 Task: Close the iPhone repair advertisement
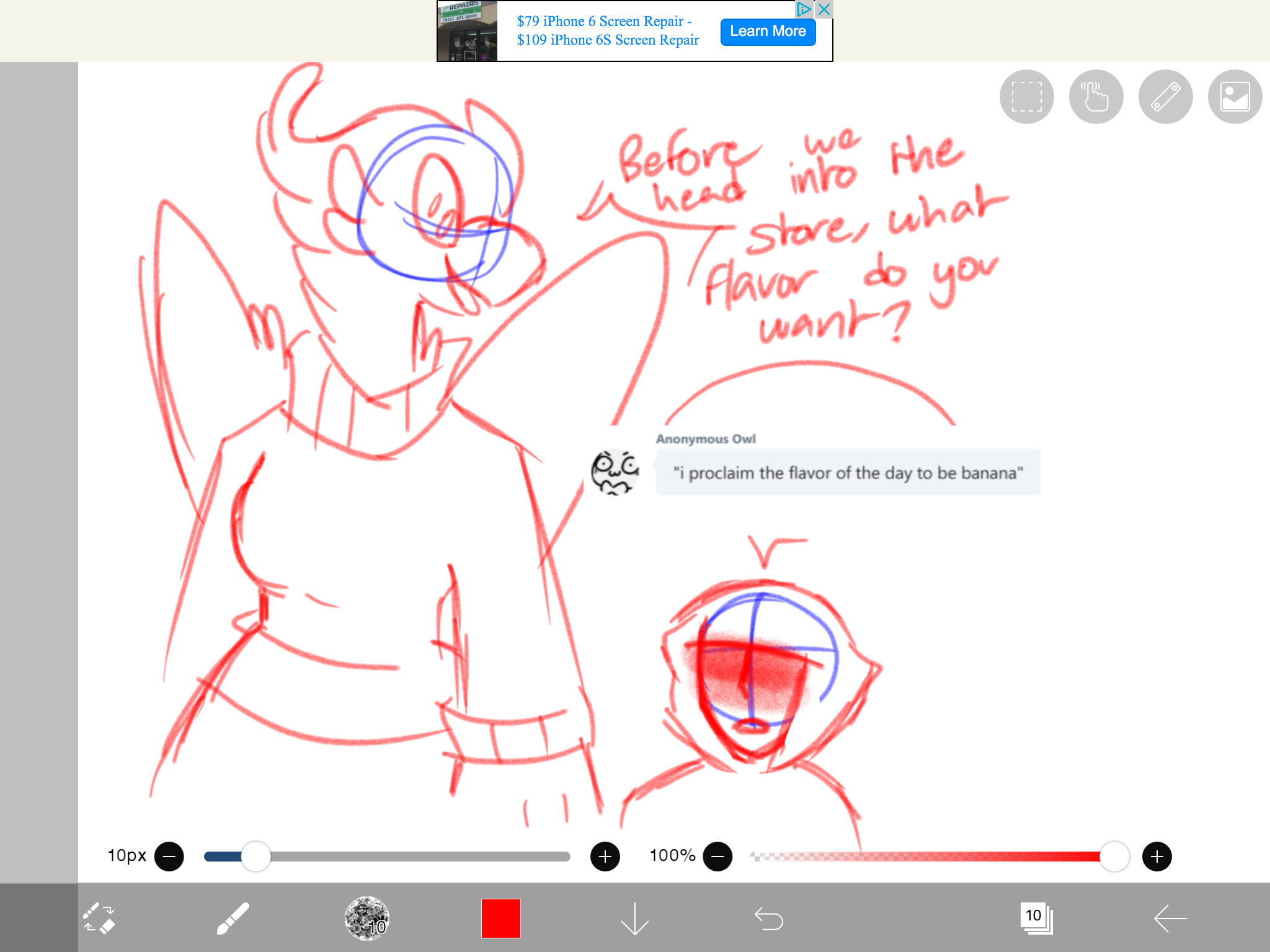[824, 9]
